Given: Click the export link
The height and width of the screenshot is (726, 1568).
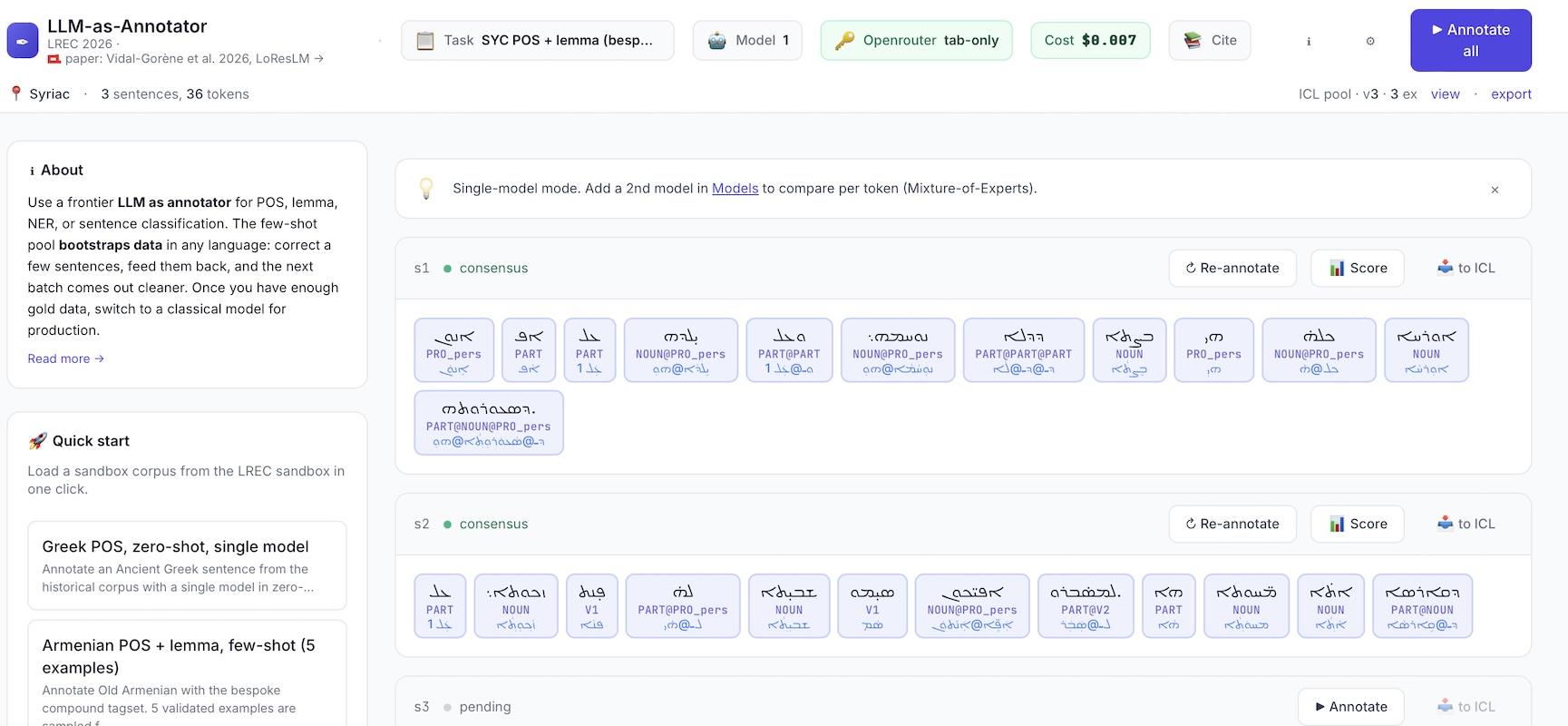Looking at the screenshot, I should click(x=1511, y=94).
